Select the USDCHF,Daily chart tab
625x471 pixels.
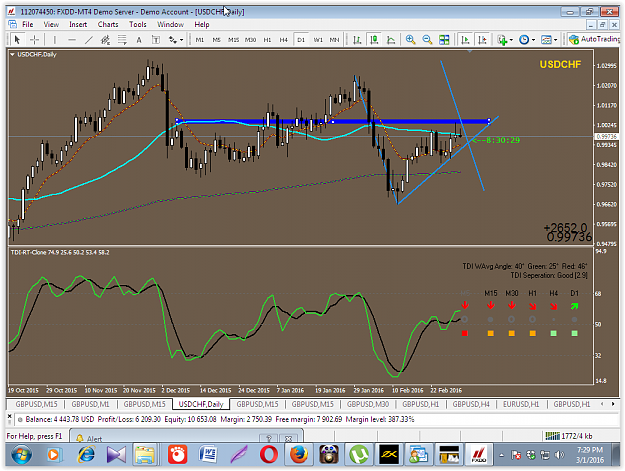[x=200, y=404]
